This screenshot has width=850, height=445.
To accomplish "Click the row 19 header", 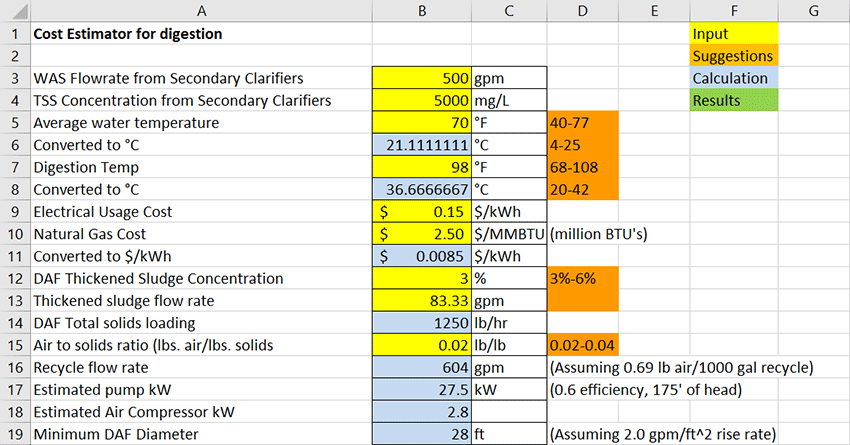I will (x=14, y=434).
